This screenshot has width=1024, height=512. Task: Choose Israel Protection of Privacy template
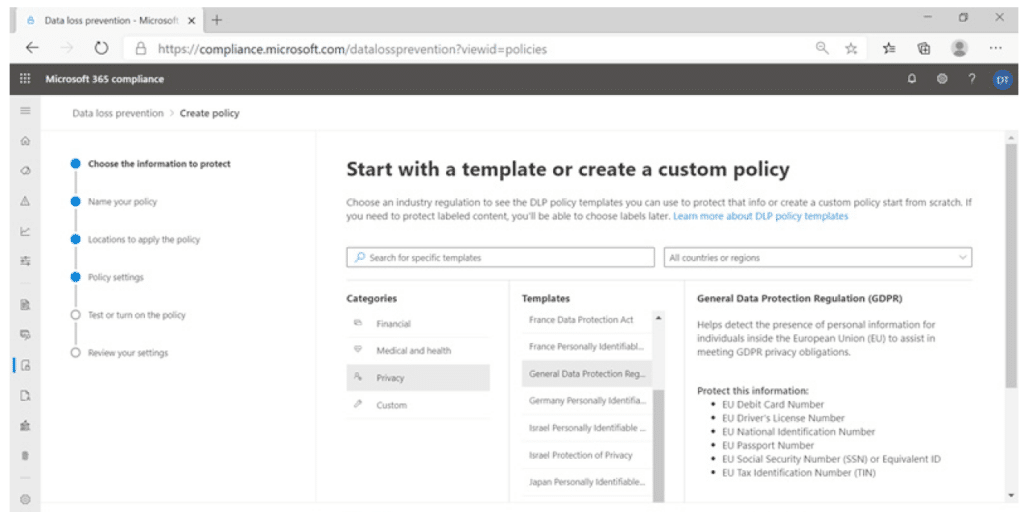tap(586, 455)
